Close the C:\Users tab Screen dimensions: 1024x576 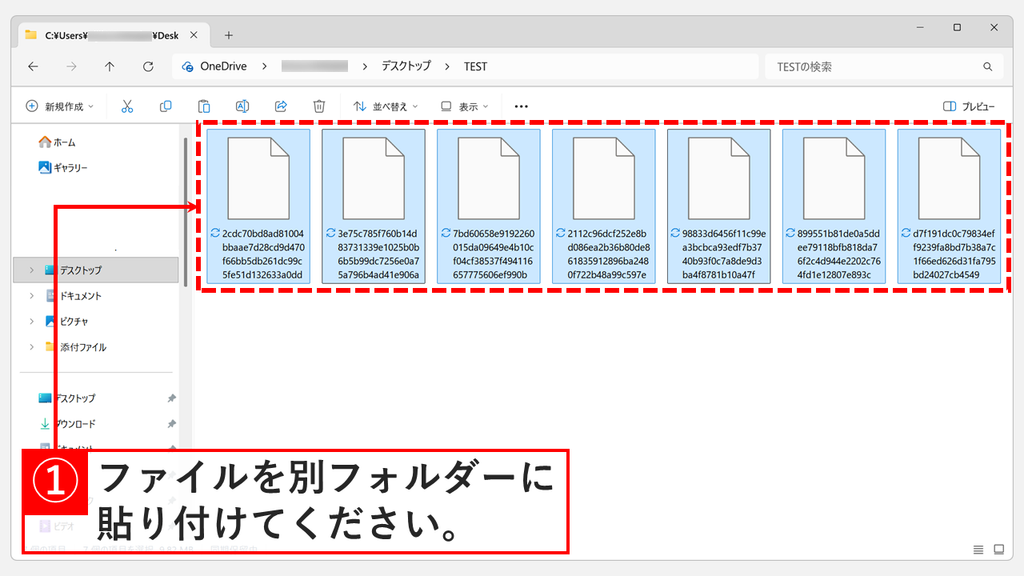tap(194, 35)
